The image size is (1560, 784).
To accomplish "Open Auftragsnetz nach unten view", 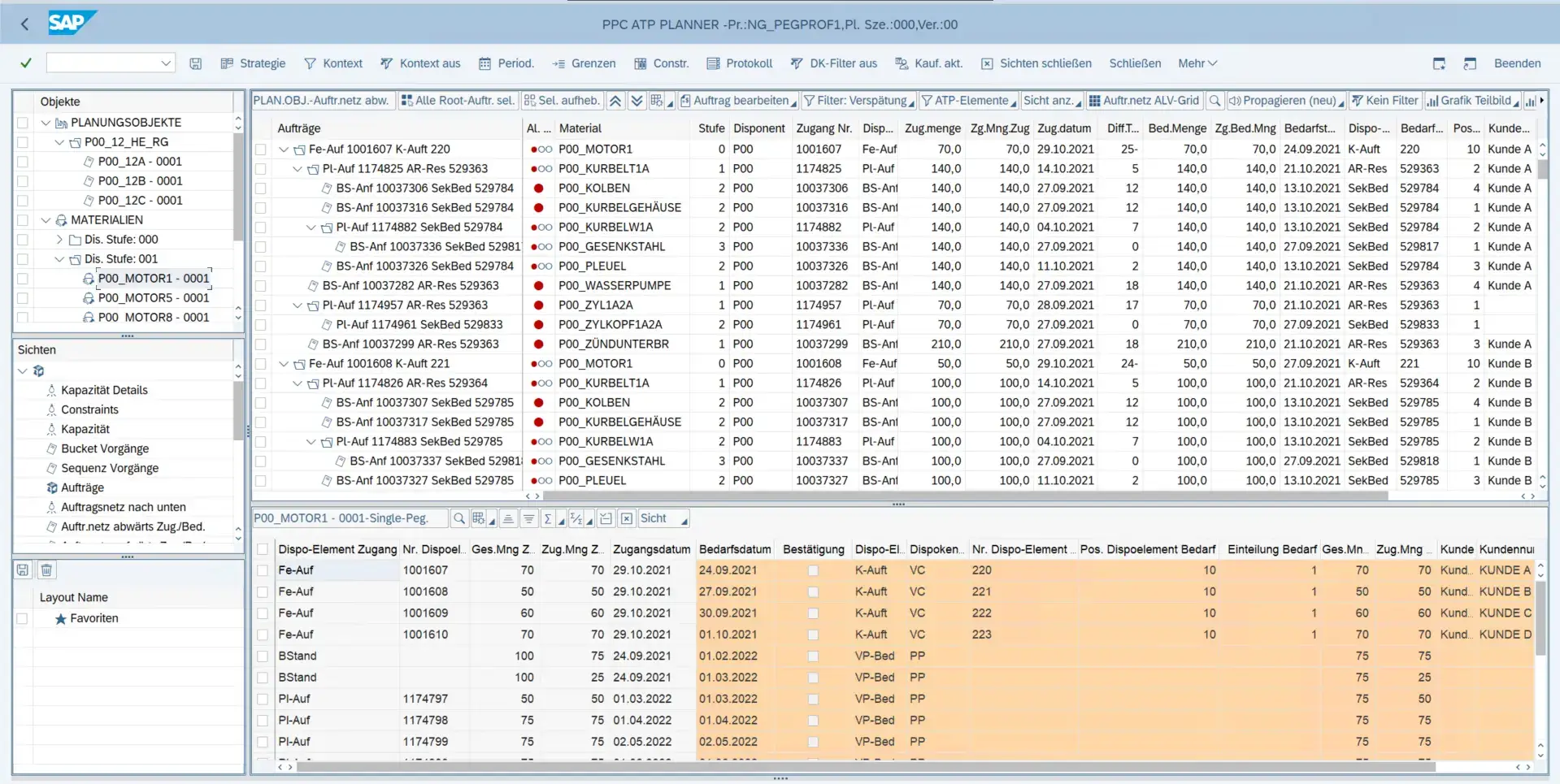I will [124, 507].
